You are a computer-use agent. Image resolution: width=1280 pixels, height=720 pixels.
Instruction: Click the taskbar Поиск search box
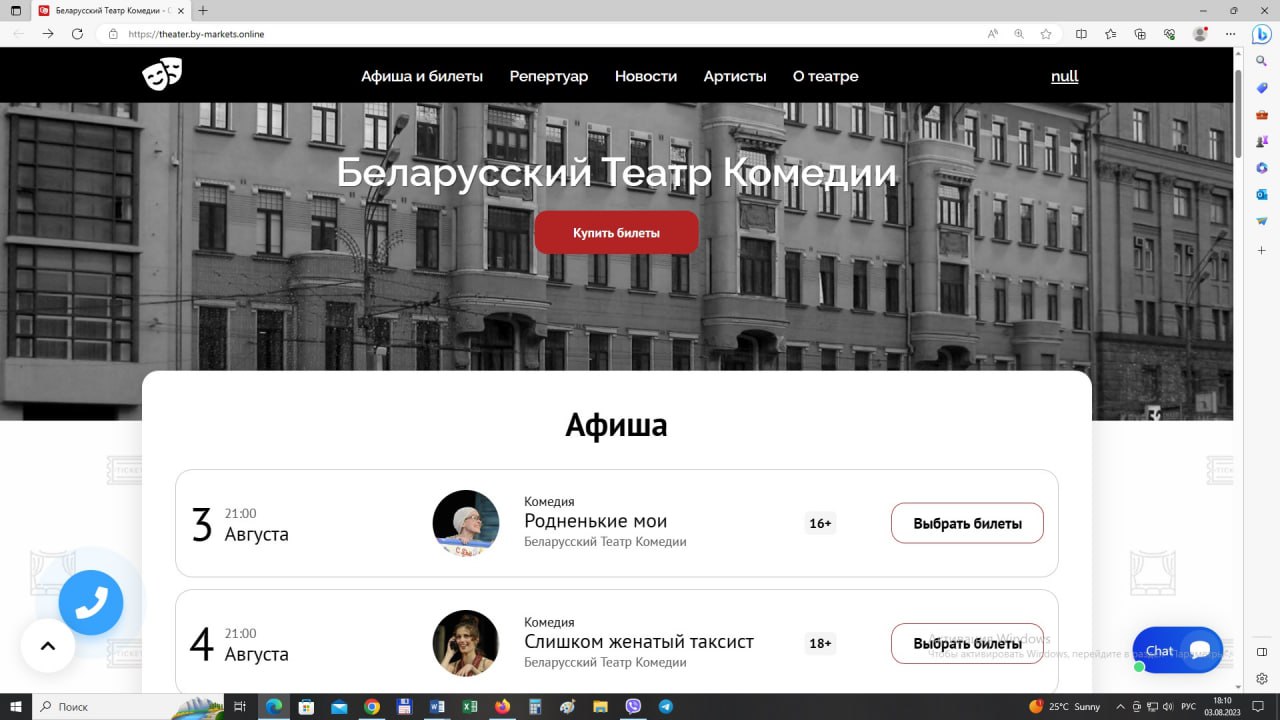(x=127, y=707)
